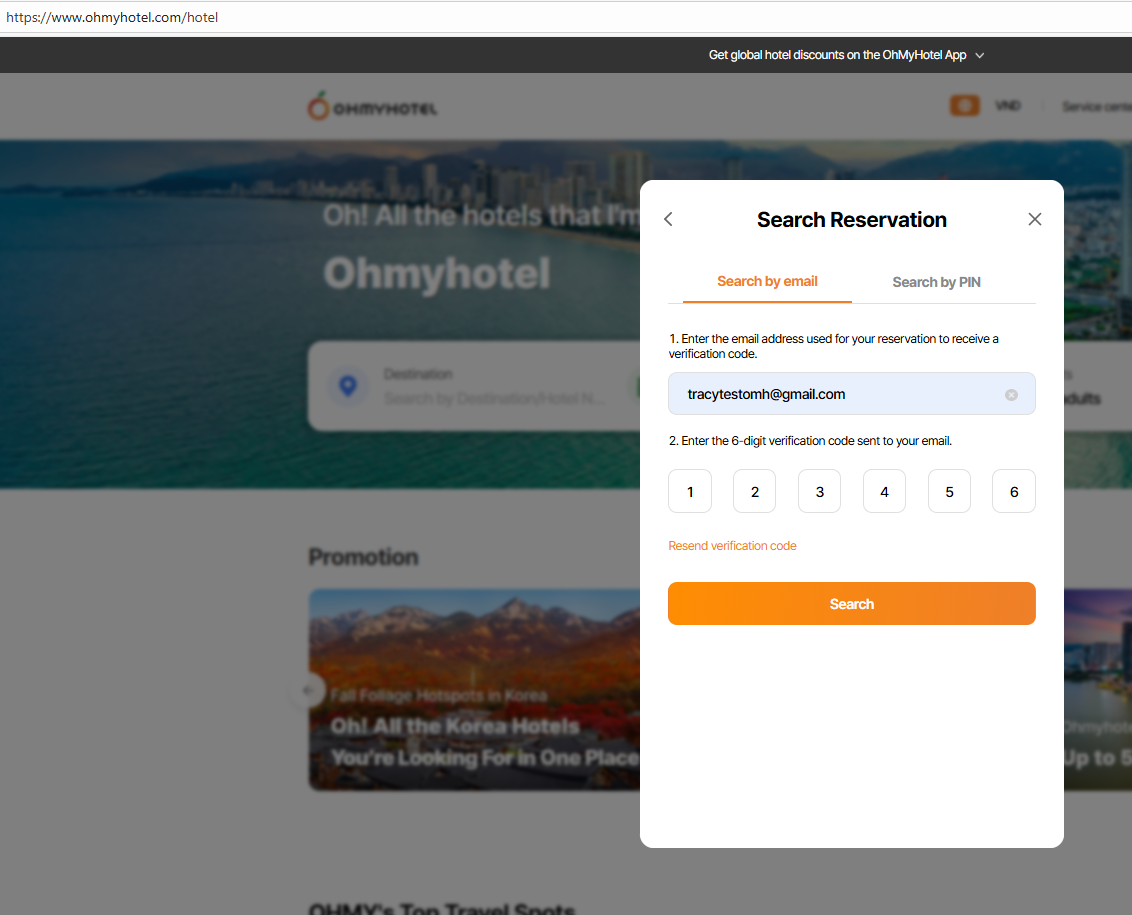Click the destination location pin icon
The width and height of the screenshot is (1132, 915).
348,386
